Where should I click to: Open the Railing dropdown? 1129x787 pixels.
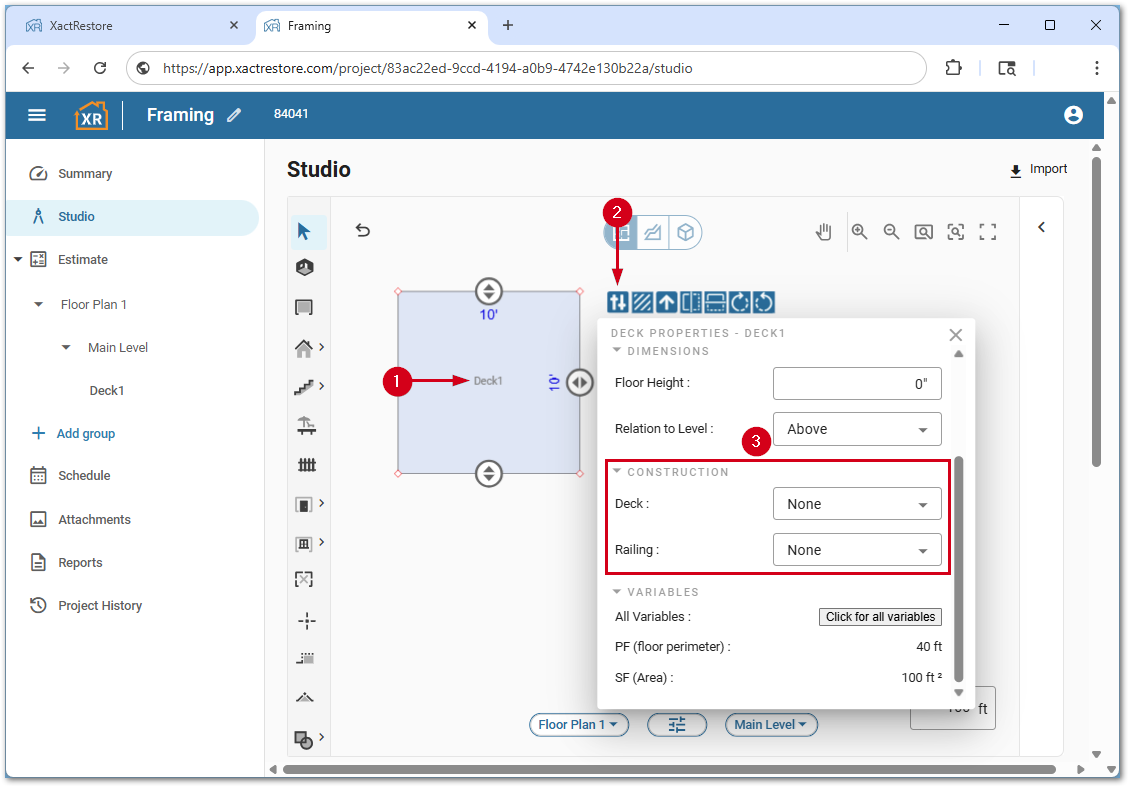(857, 550)
